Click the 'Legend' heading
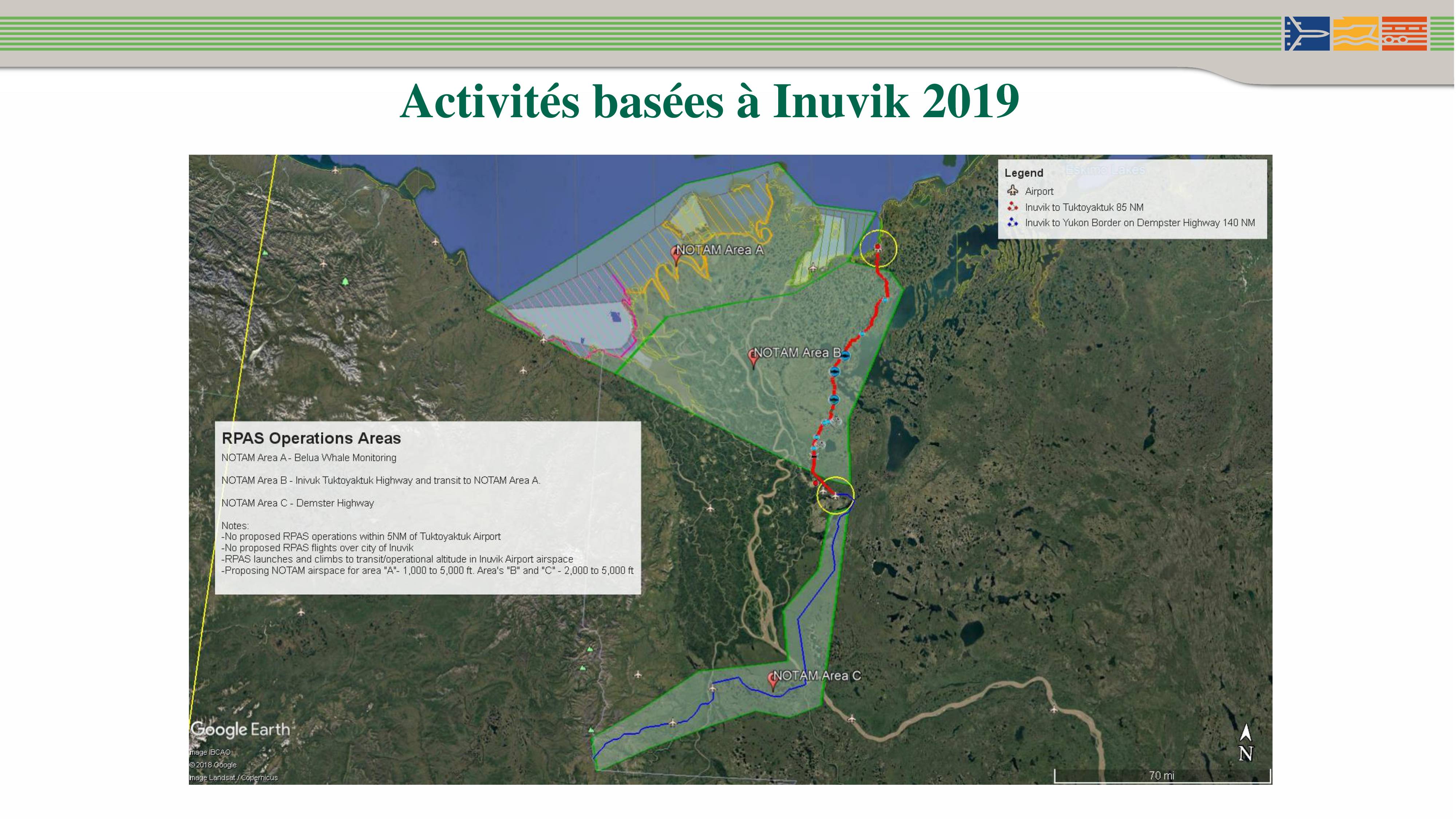1456x819 pixels. [1024, 173]
